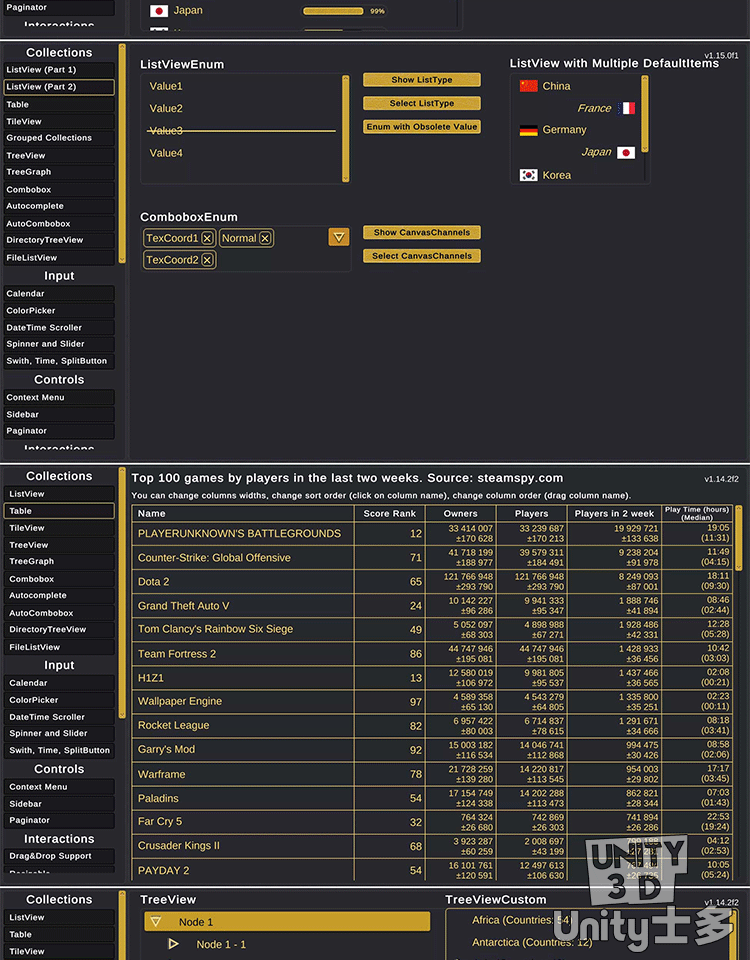The height and width of the screenshot is (960, 750).
Task: Select Grouped Collections in sidebar
Action: [x=58, y=138]
